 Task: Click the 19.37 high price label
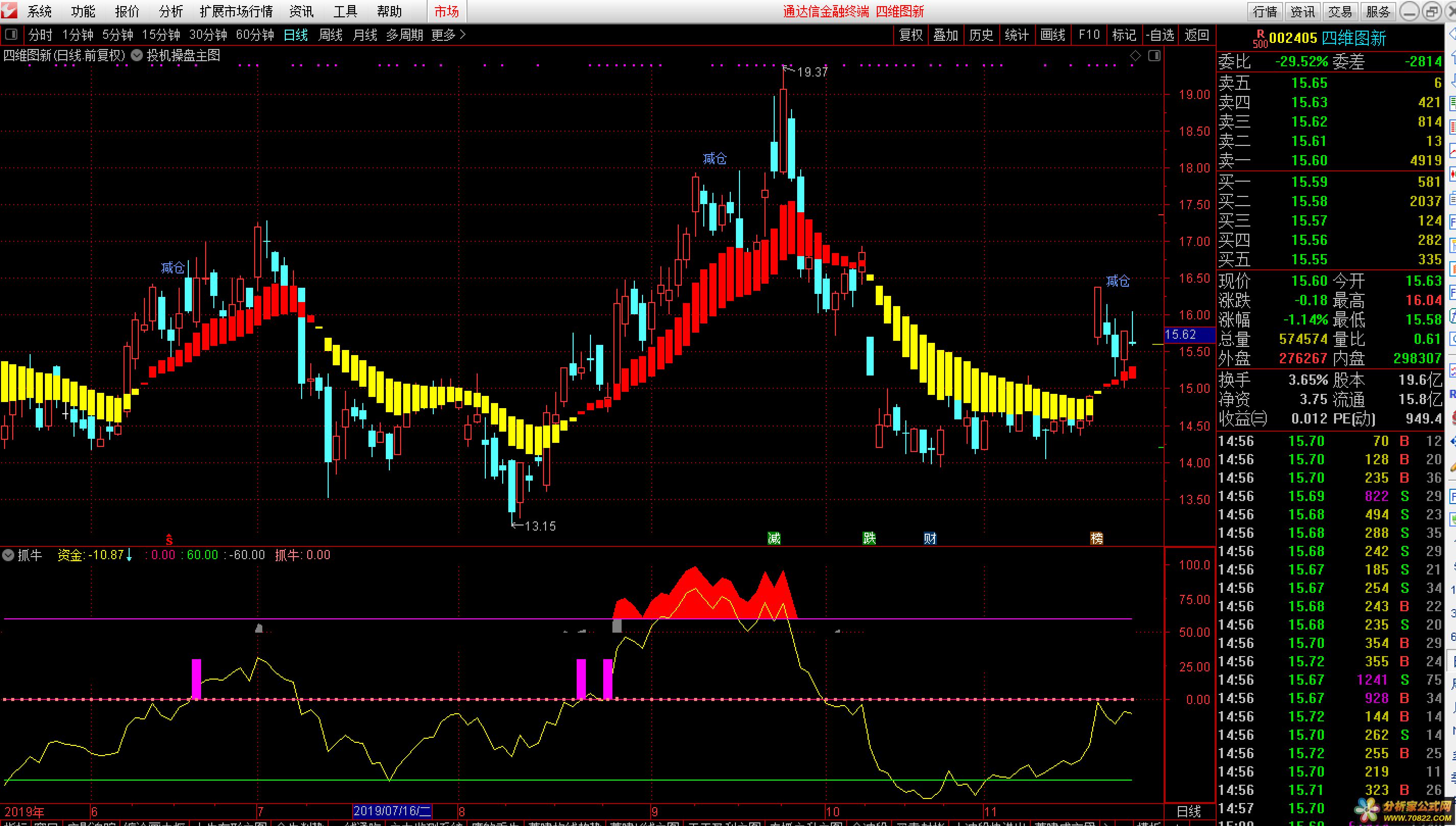pos(812,72)
